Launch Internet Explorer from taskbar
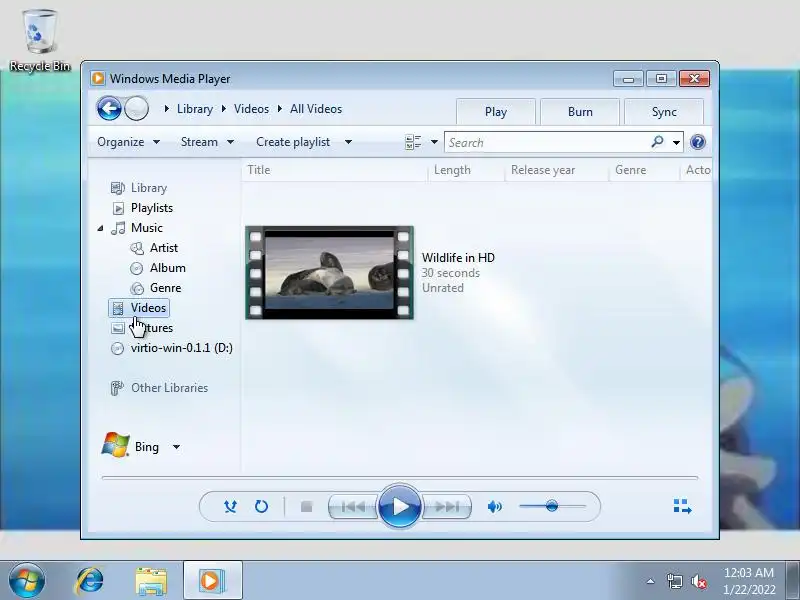800x600 pixels. point(89,581)
